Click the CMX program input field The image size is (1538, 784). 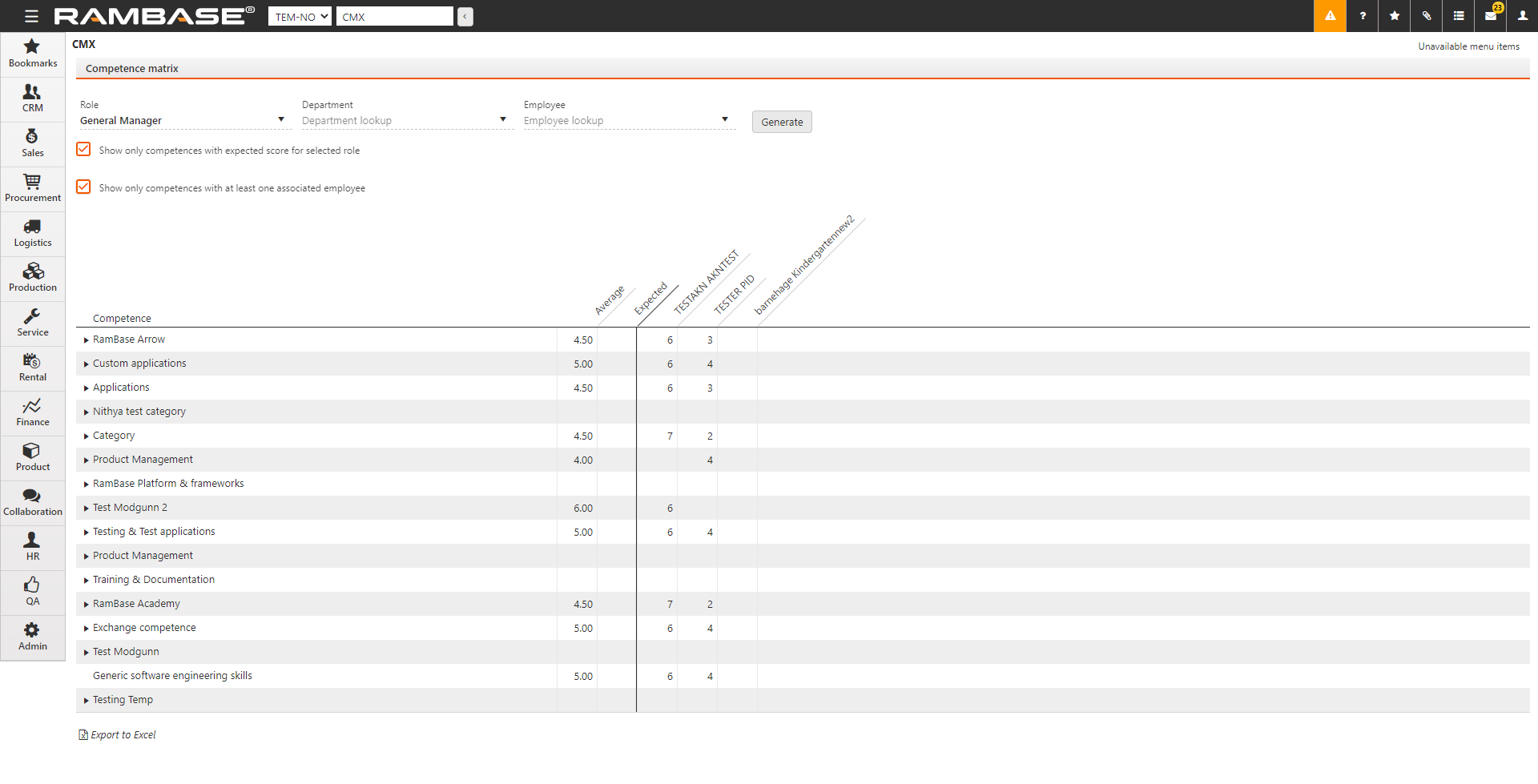click(394, 17)
